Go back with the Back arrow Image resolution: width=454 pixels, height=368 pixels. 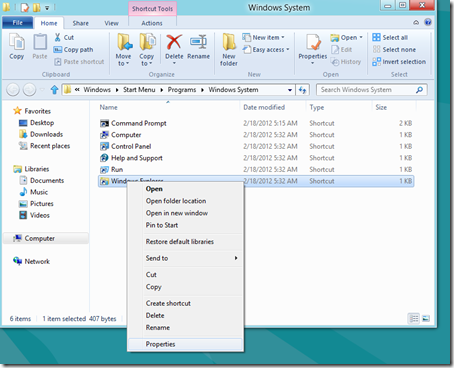pos(13,90)
